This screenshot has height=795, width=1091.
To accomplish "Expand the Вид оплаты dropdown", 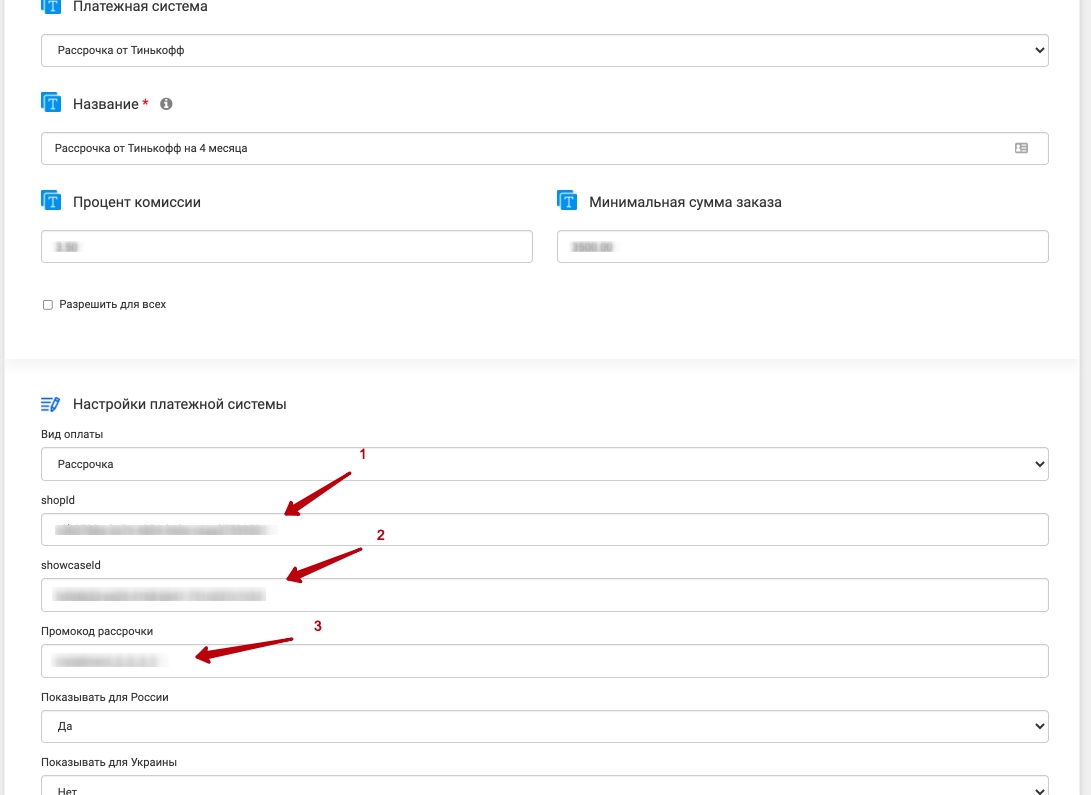I will tap(545, 464).
